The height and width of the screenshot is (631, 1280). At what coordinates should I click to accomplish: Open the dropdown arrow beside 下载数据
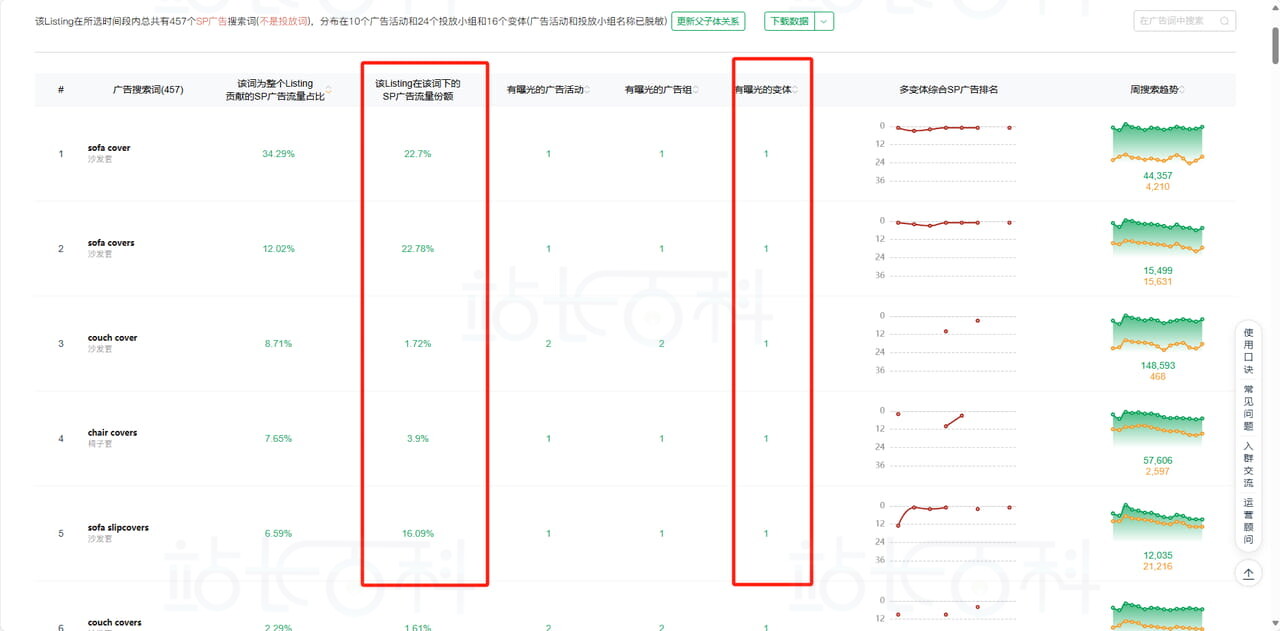824,21
